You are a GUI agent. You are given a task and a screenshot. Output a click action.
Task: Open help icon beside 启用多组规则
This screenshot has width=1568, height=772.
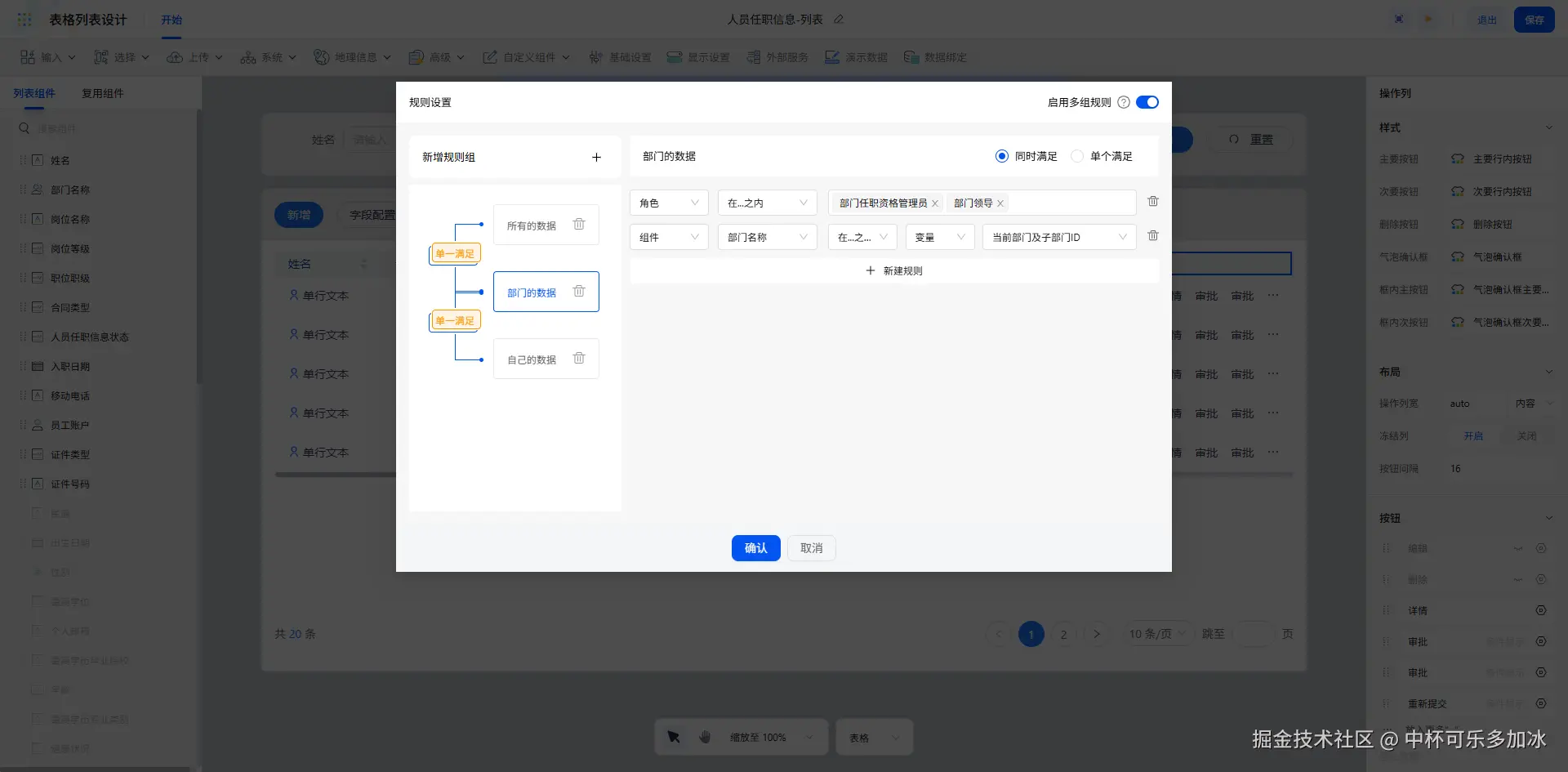click(1124, 102)
